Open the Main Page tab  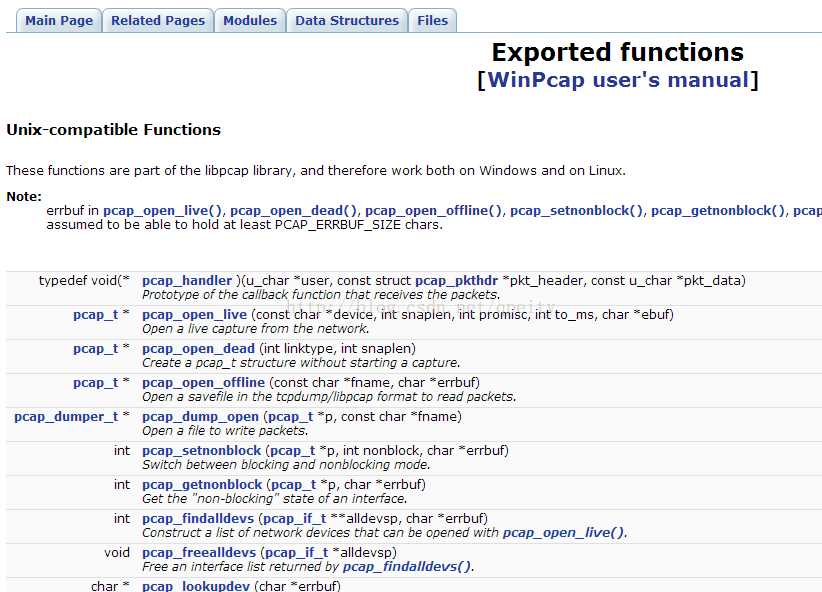coord(59,20)
